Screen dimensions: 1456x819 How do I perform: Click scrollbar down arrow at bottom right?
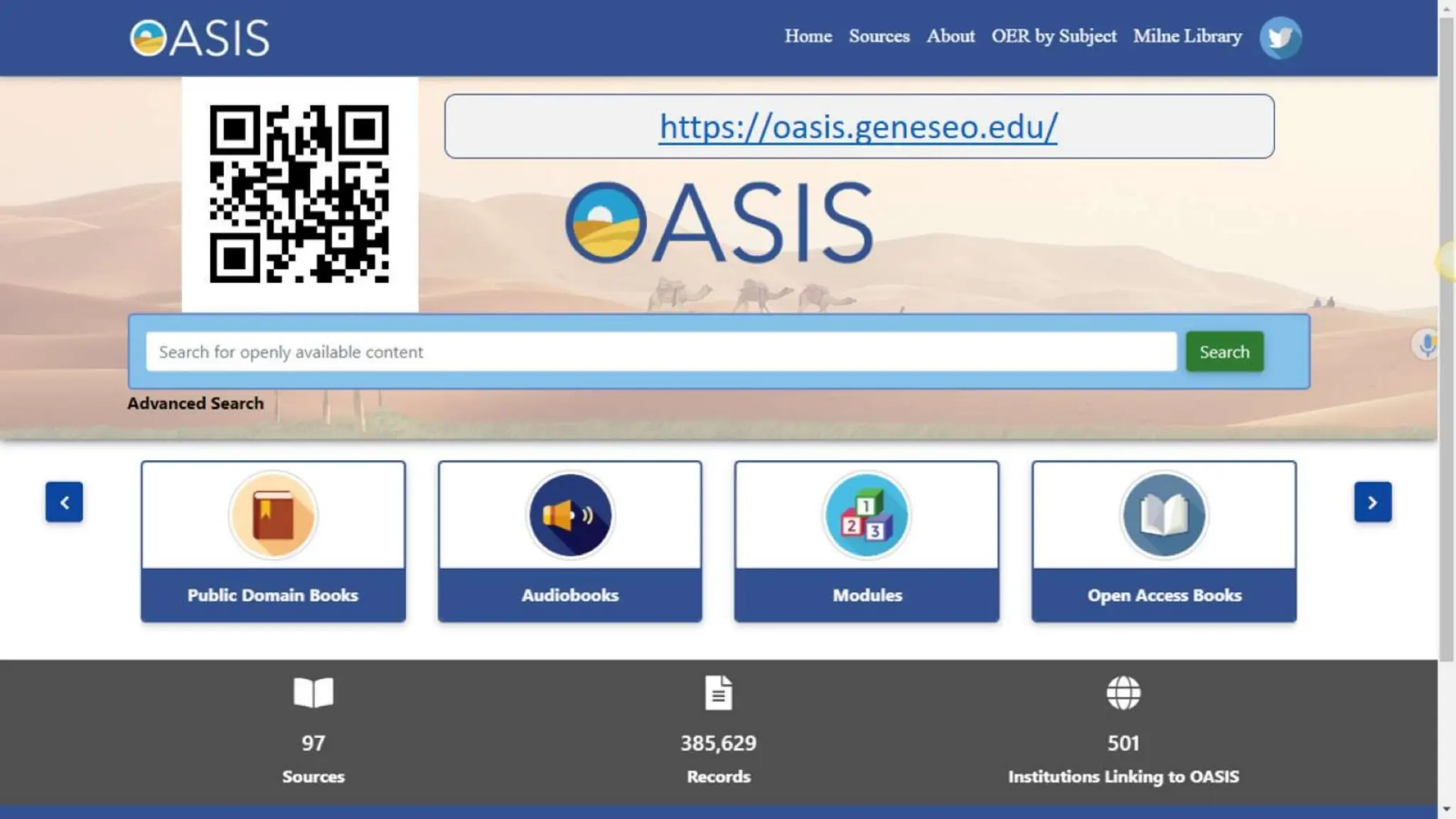coord(1447,810)
